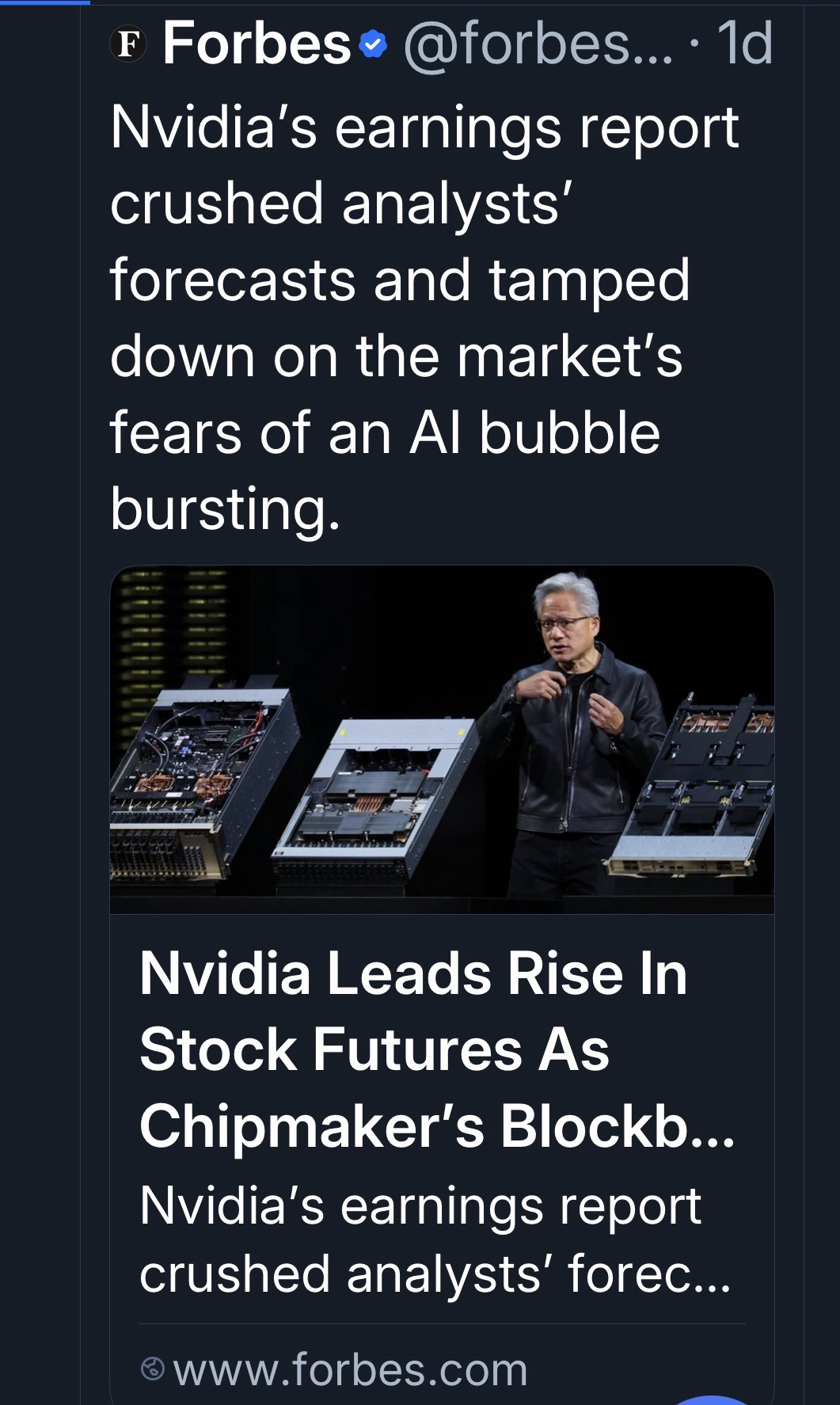Open the headline "Nvidia Leads Rise In Stock Futures"
Viewport: 840px width, 1405px height.
point(412,974)
